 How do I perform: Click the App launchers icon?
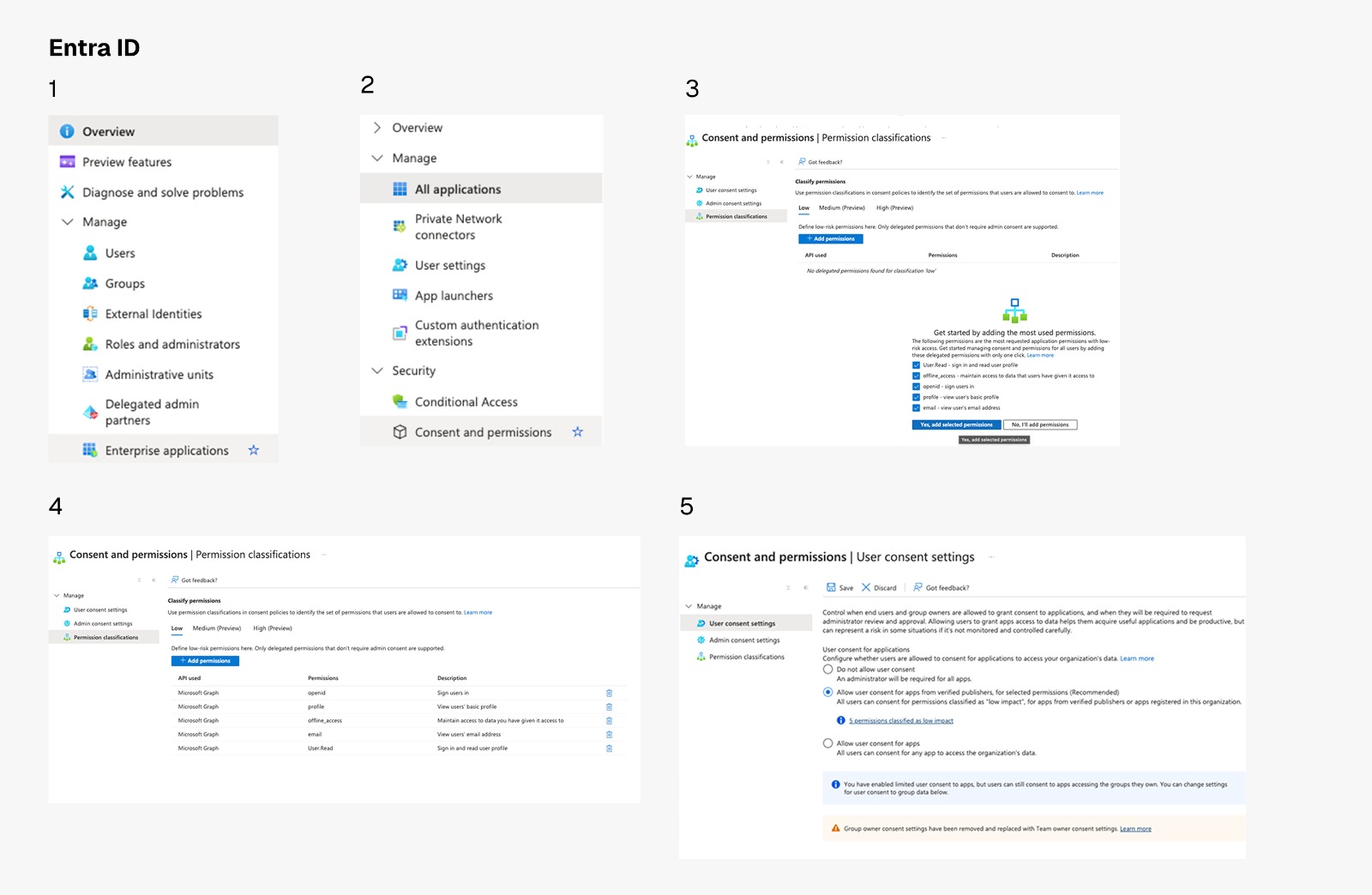click(x=400, y=295)
